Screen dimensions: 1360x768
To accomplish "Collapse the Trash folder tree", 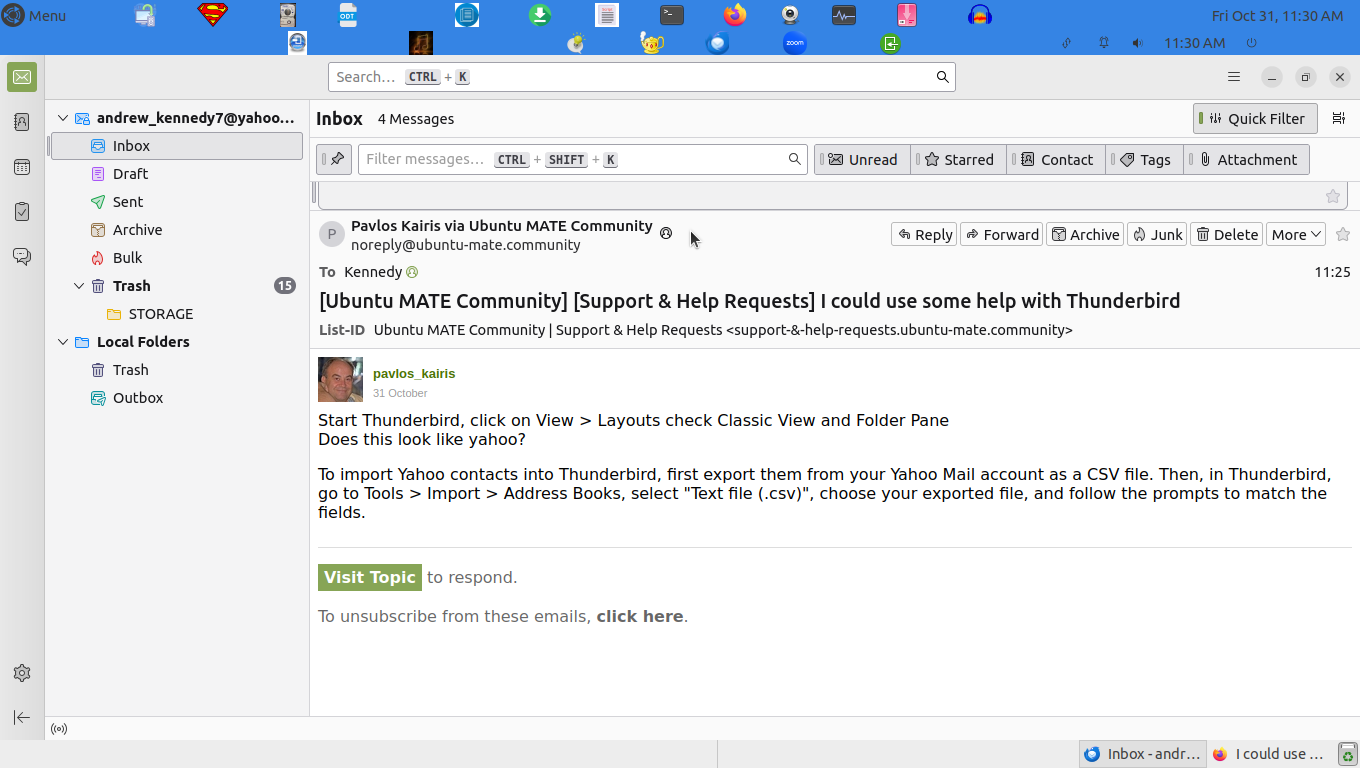I will coord(79,286).
